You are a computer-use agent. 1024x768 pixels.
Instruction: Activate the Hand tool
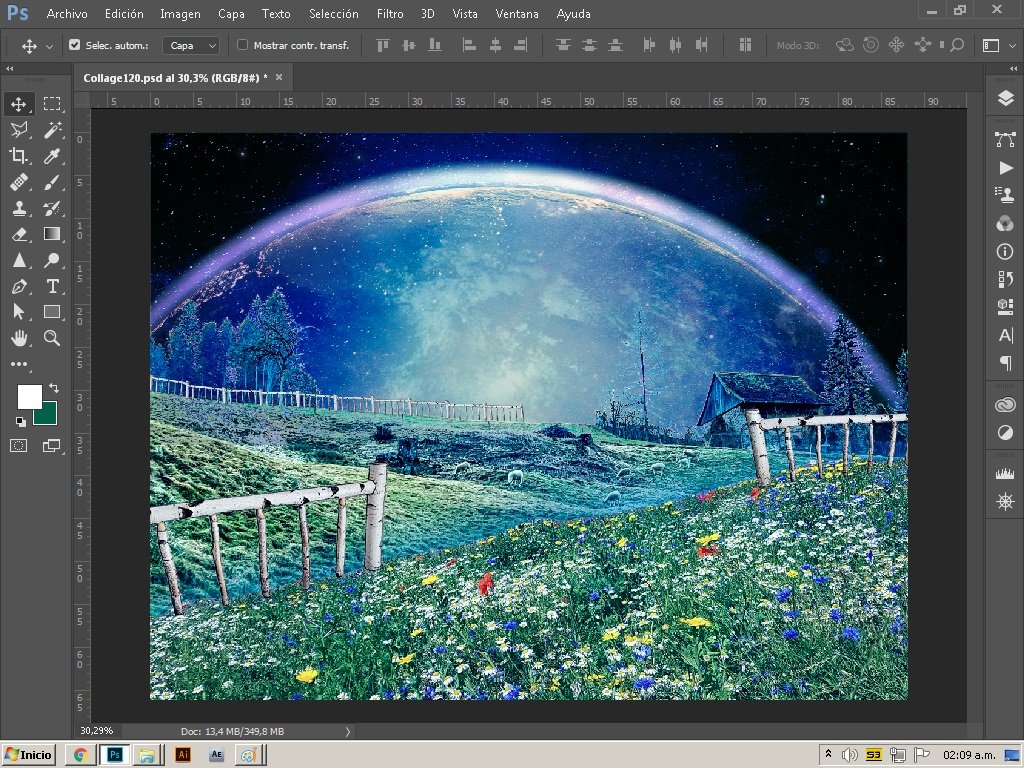(x=19, y=338)
